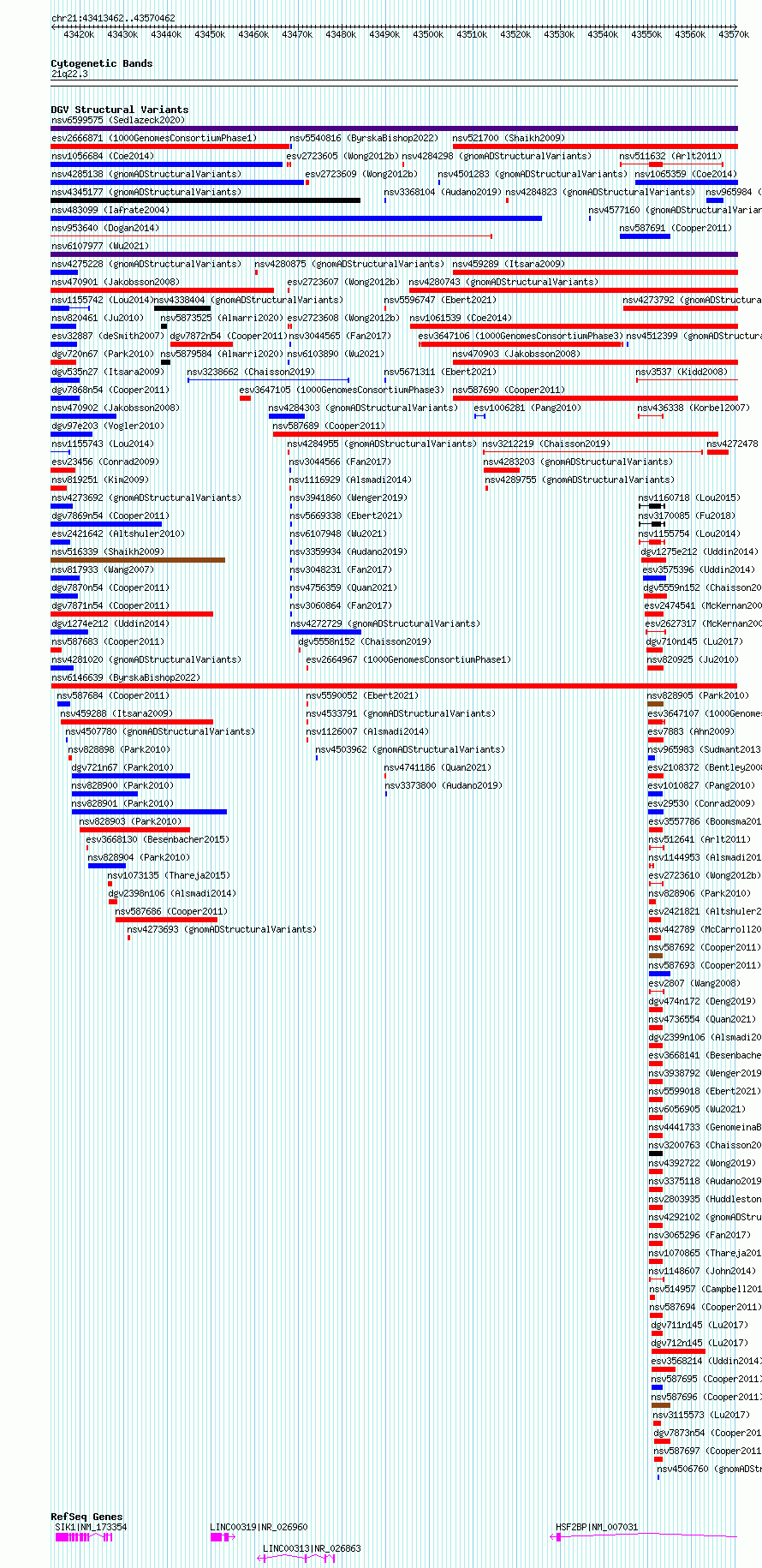Click the purple bar under nsv6107977 (Wu2021)
This screenshot has height=1568, width=762.
point(395,254)
